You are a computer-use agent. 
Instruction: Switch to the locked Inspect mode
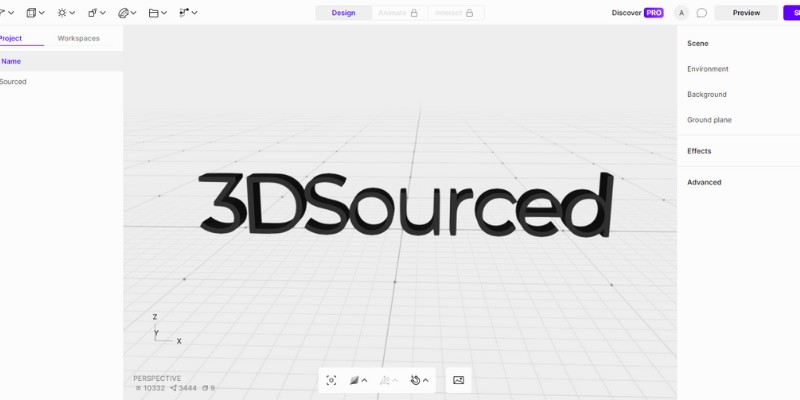(455, 13)
